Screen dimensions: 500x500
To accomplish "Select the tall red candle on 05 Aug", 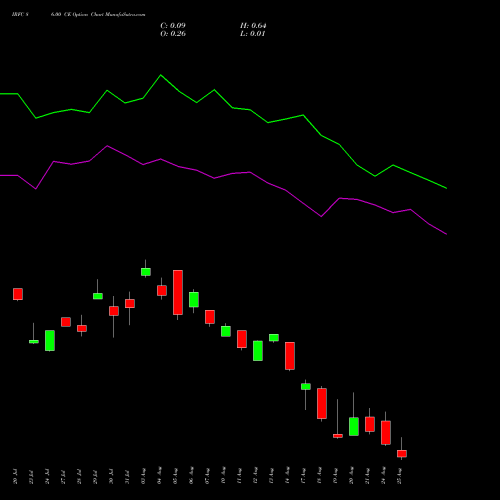I will pos(178,292).
